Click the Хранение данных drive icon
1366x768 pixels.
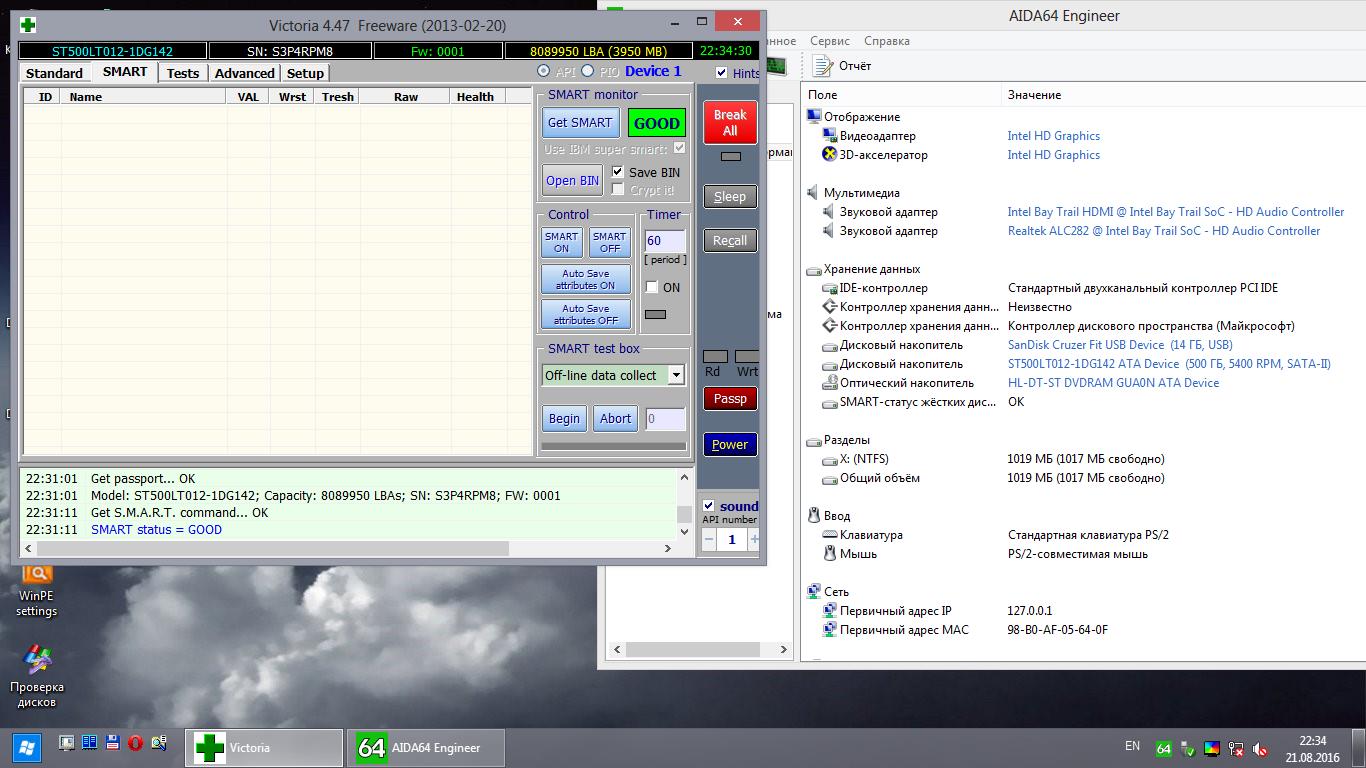(x=814, y=269)
